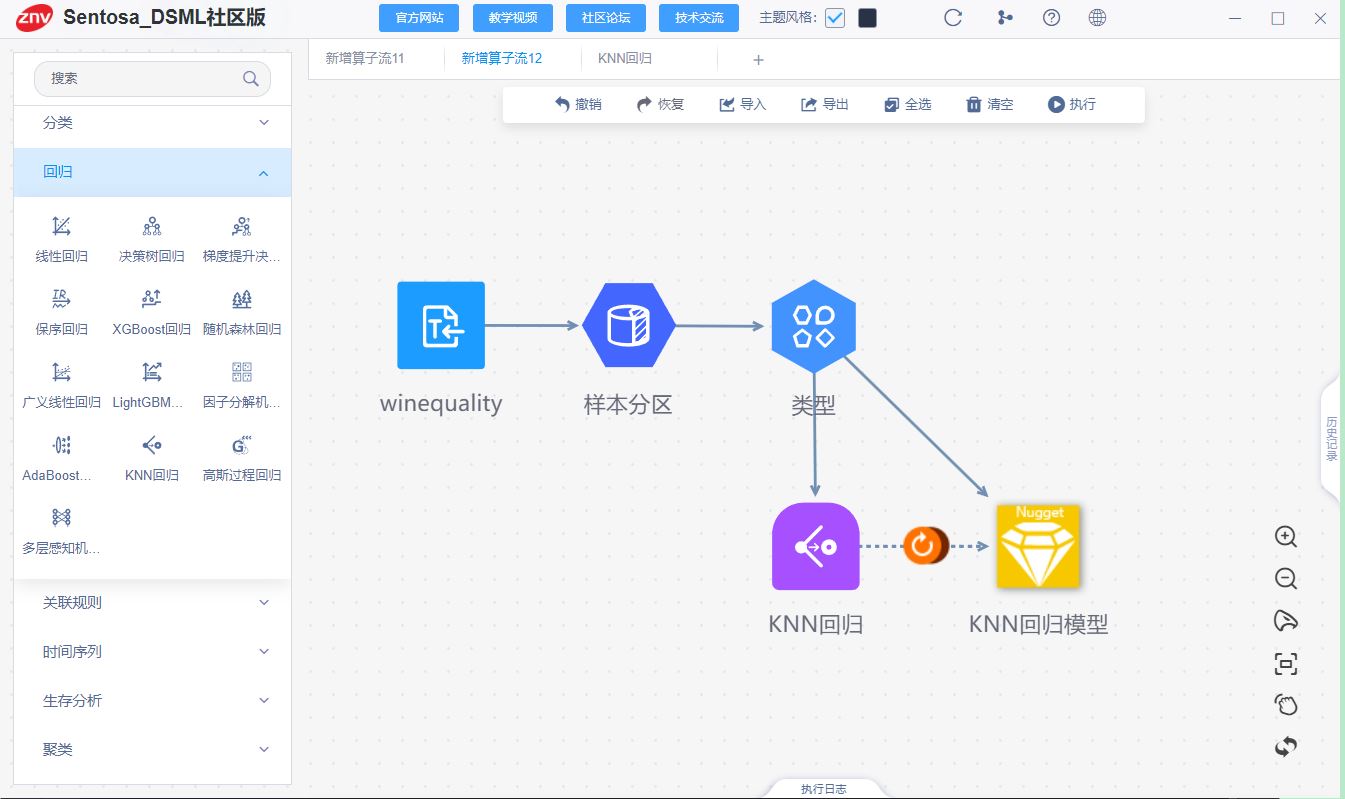The width and height of the screenshot is (1345, 799).
Task: Open the help question mark icon
Action: point(1051,18)
